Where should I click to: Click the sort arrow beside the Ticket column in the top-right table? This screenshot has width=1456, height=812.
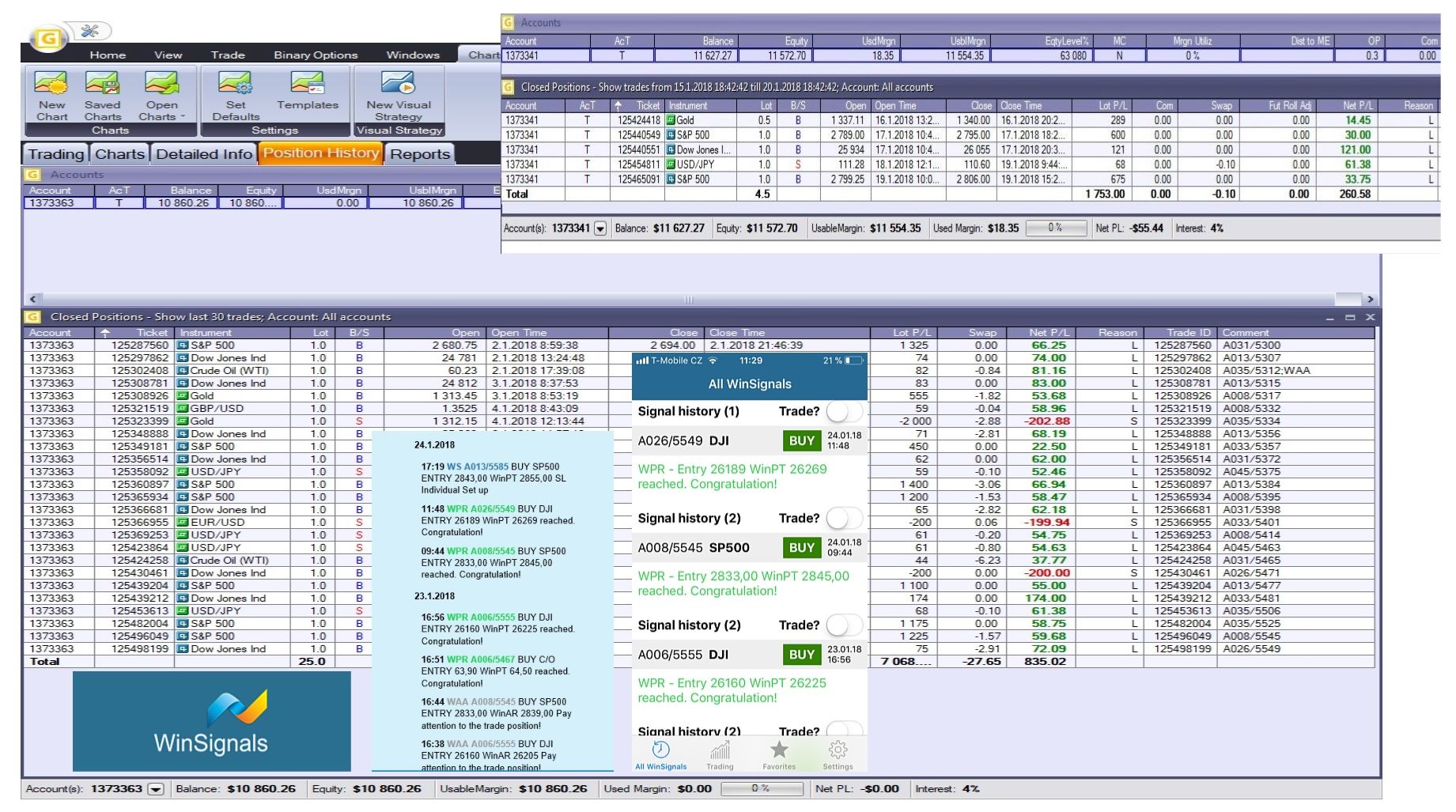tap(618, 105)
